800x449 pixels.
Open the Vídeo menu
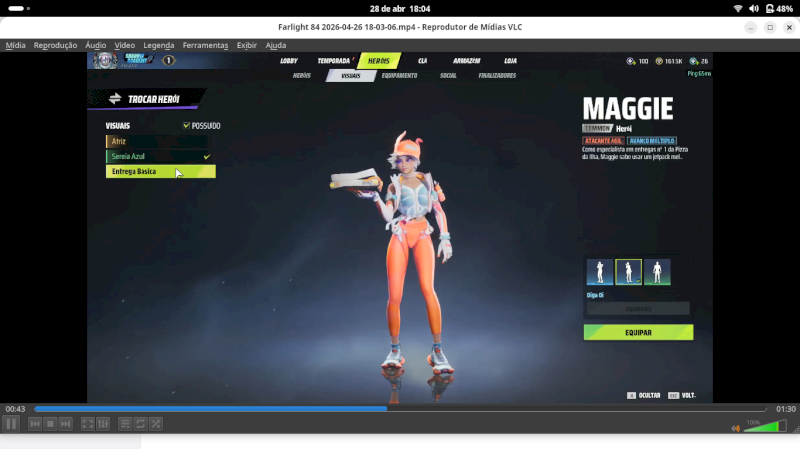(124, 45)
